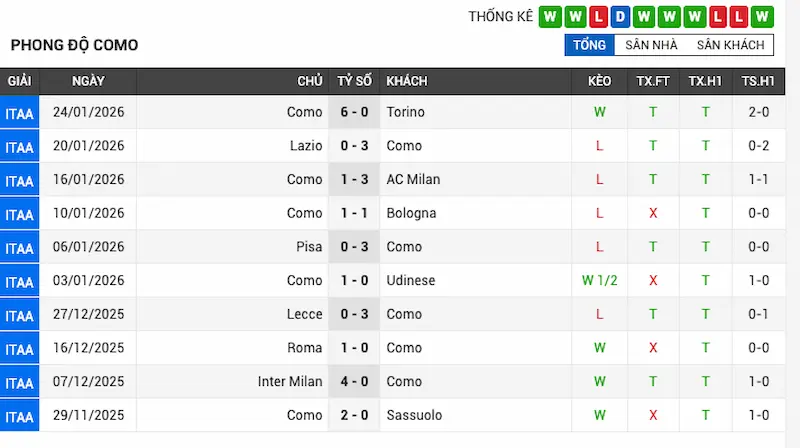This screenshot has width=800, height=448.
Task: Open the 6 - 0 score against Torino
Action: [x=354, y=112]
